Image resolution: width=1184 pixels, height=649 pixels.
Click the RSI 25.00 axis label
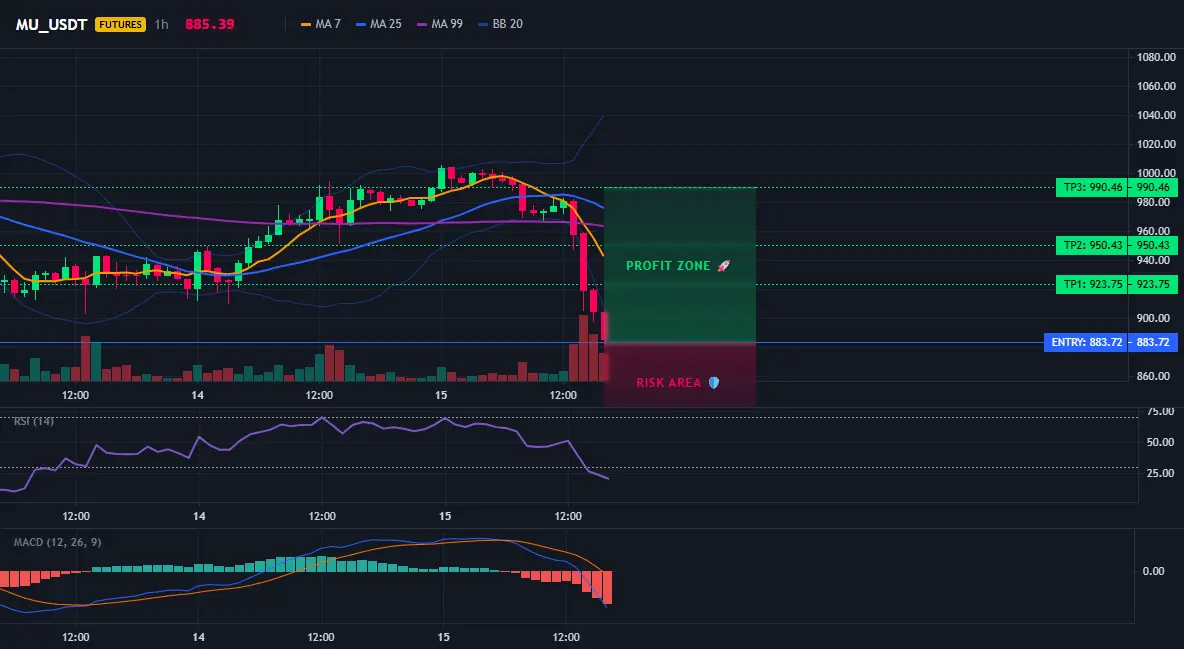tap(1160, 474)
